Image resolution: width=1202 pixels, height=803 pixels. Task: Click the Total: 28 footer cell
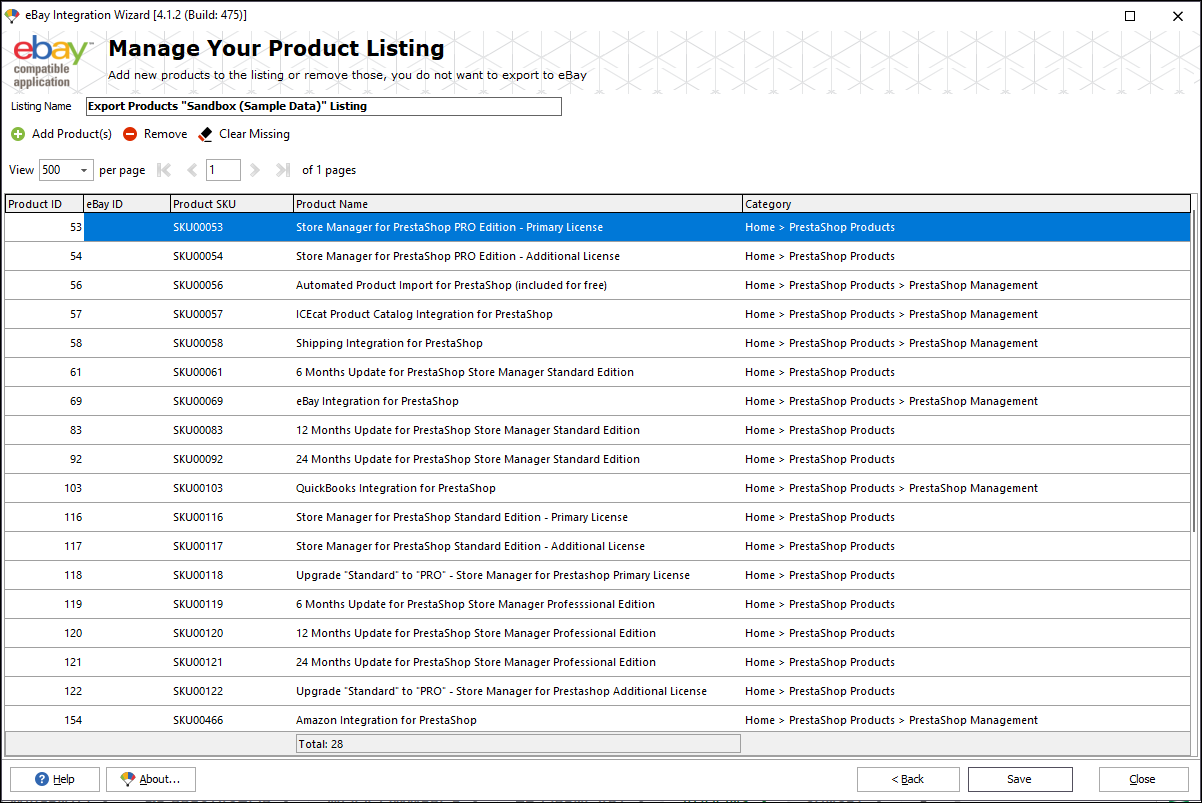pyautogui.click(x=517, y=744)
